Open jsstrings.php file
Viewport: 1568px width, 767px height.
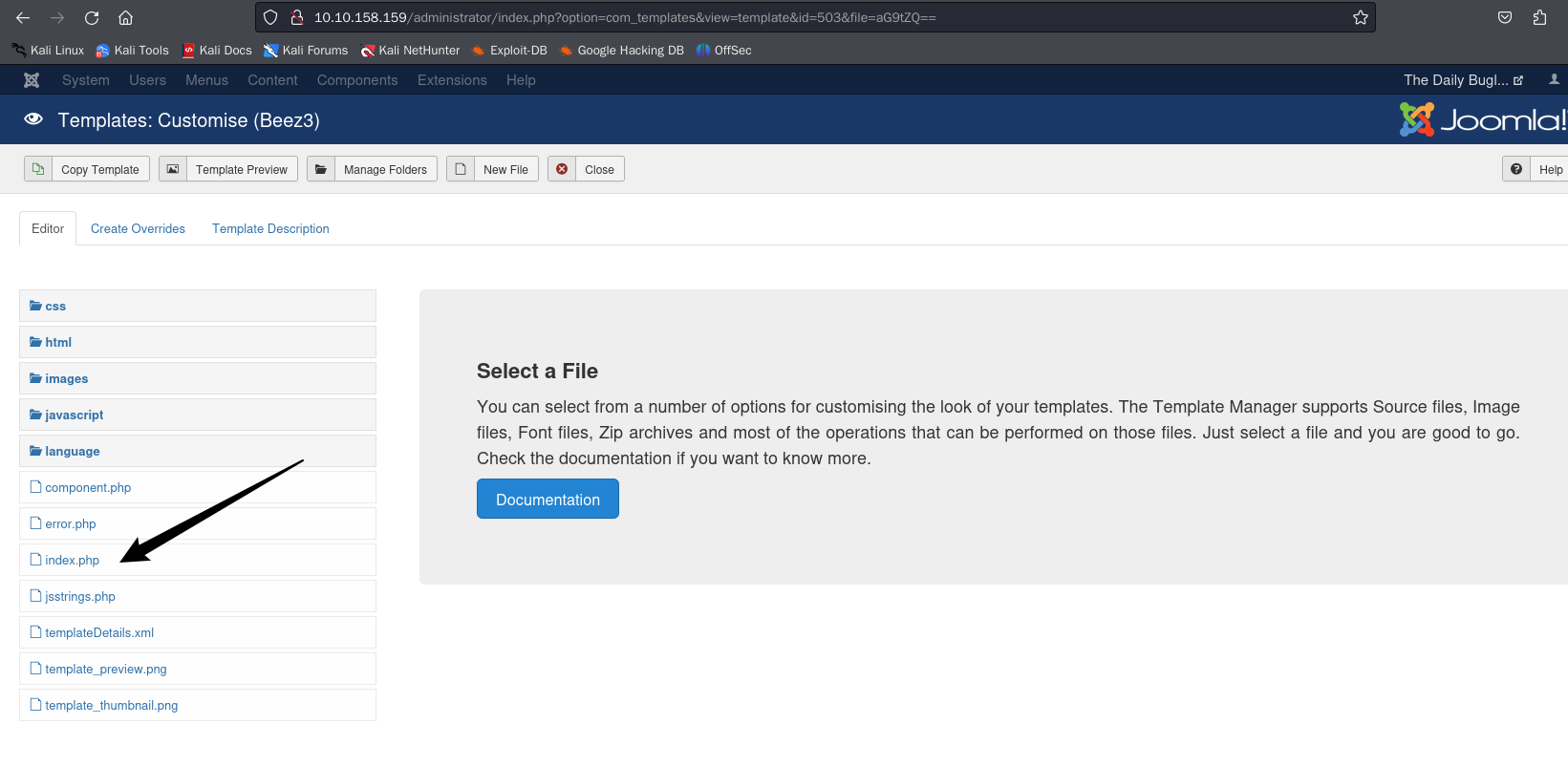point(198,596)
